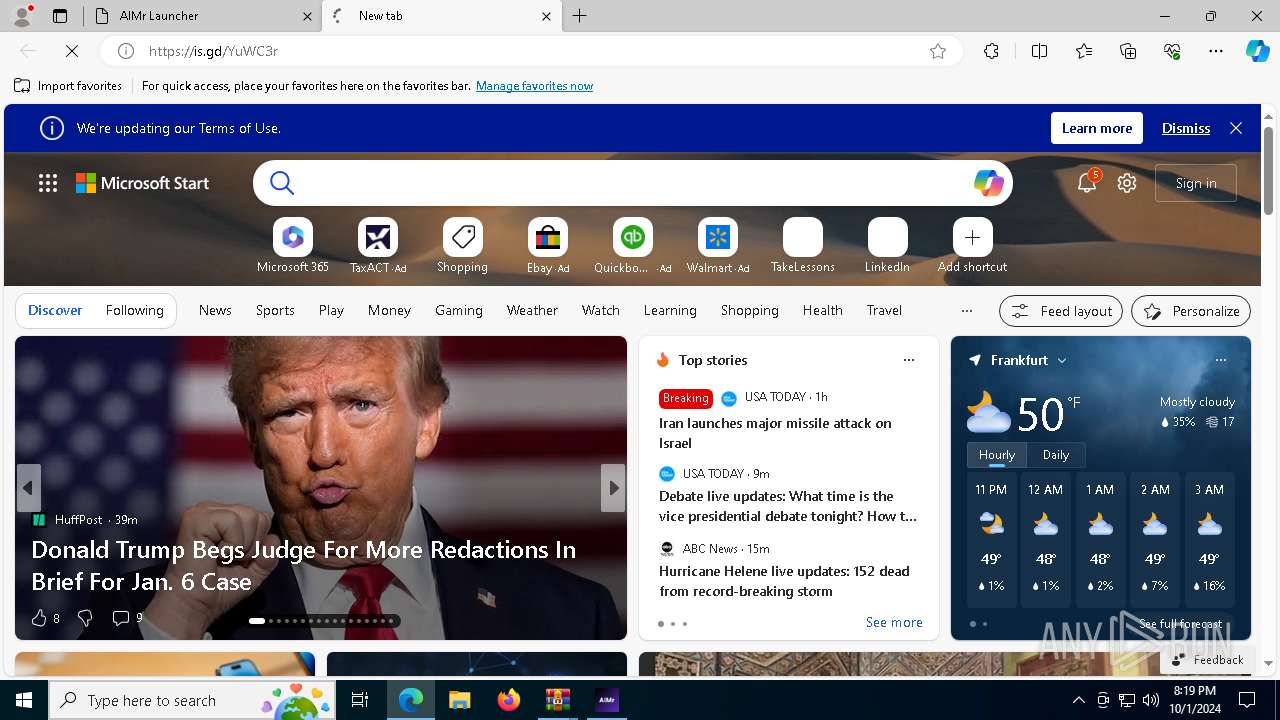Open the Microsoft Start settings gear

point(1127,183)
